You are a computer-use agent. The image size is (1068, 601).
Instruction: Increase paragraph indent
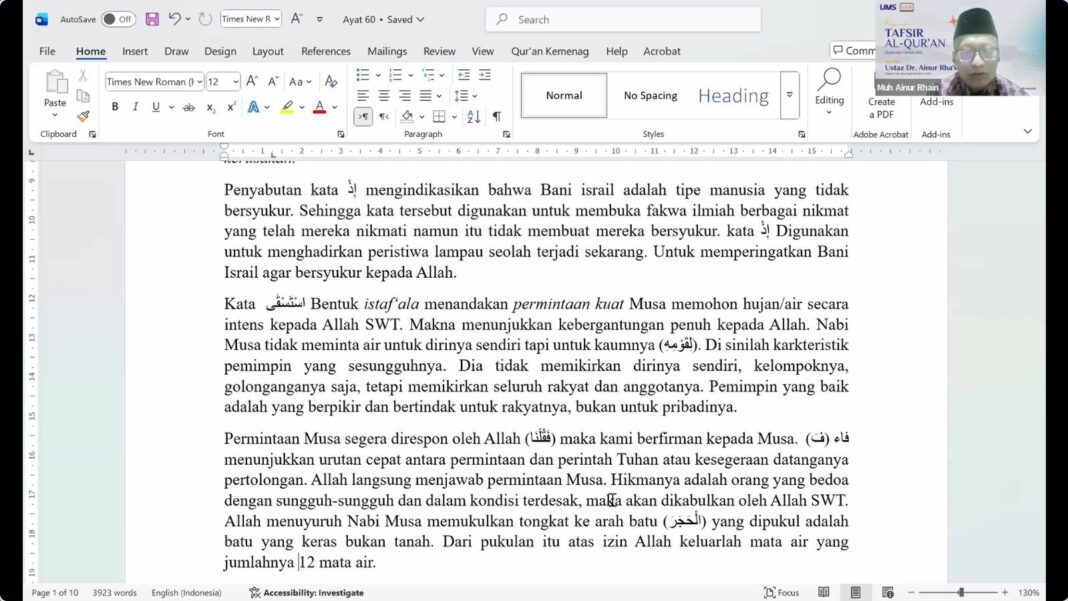(485, 75)
